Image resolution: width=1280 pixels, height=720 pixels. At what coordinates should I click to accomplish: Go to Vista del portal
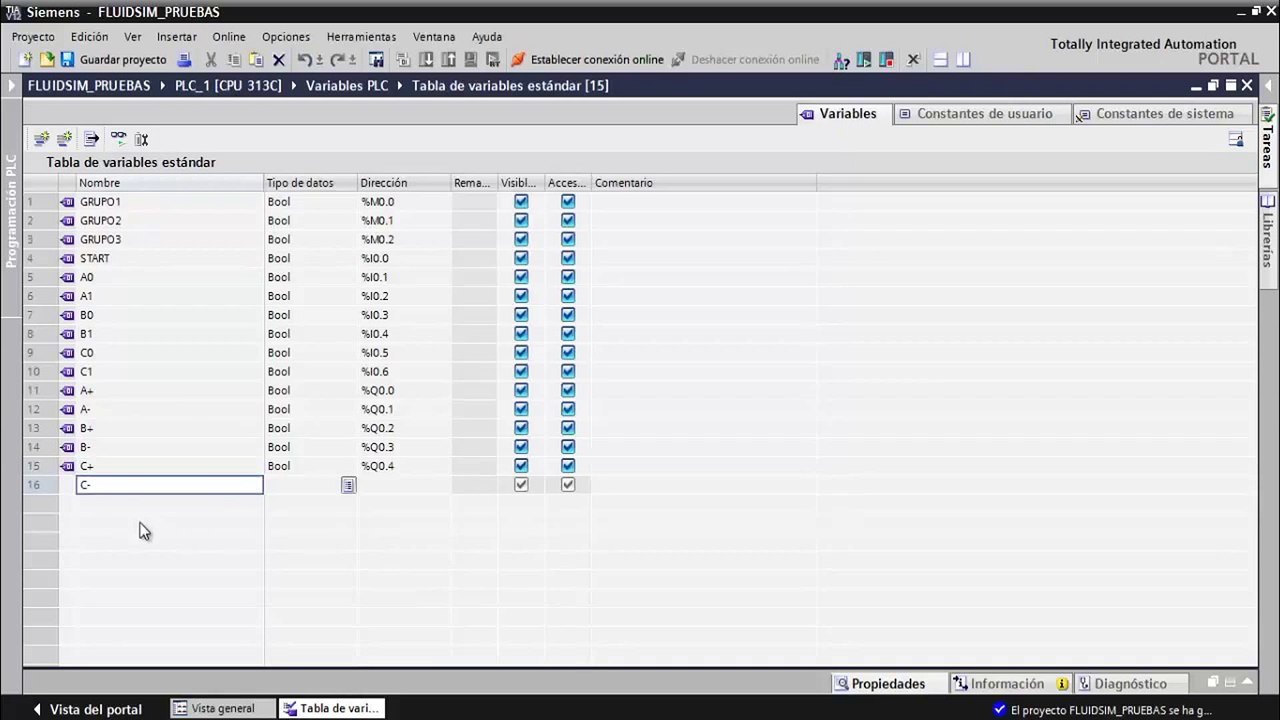(86, 710)
